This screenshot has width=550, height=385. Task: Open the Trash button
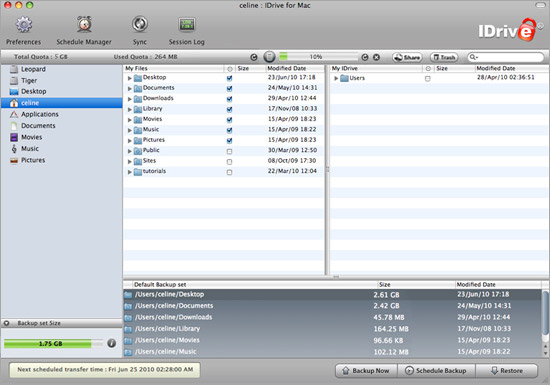point(444,58)
